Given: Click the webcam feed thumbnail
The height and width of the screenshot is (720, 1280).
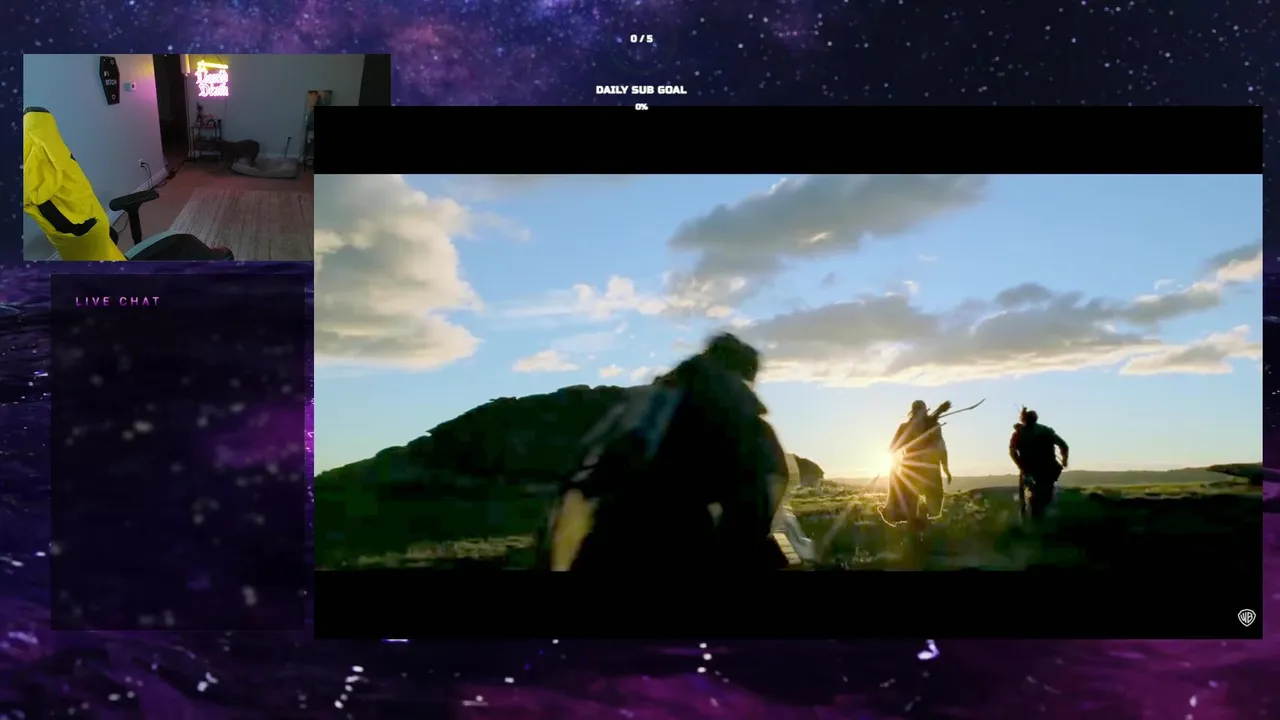Looking at the screenshot, I should 206,157.
